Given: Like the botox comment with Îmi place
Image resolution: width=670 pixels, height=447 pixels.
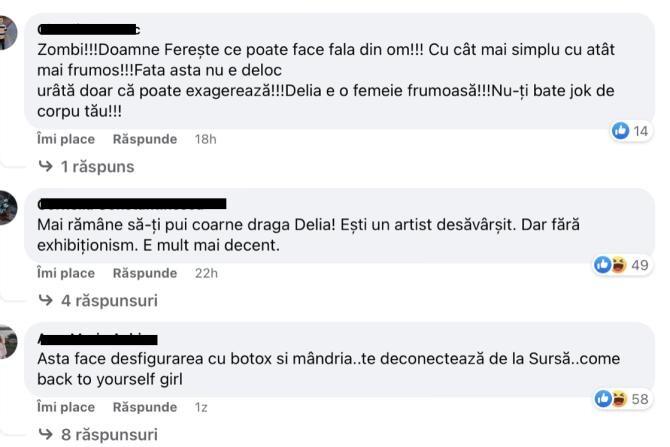Looking at the screenshot, I should pos(66,407).
